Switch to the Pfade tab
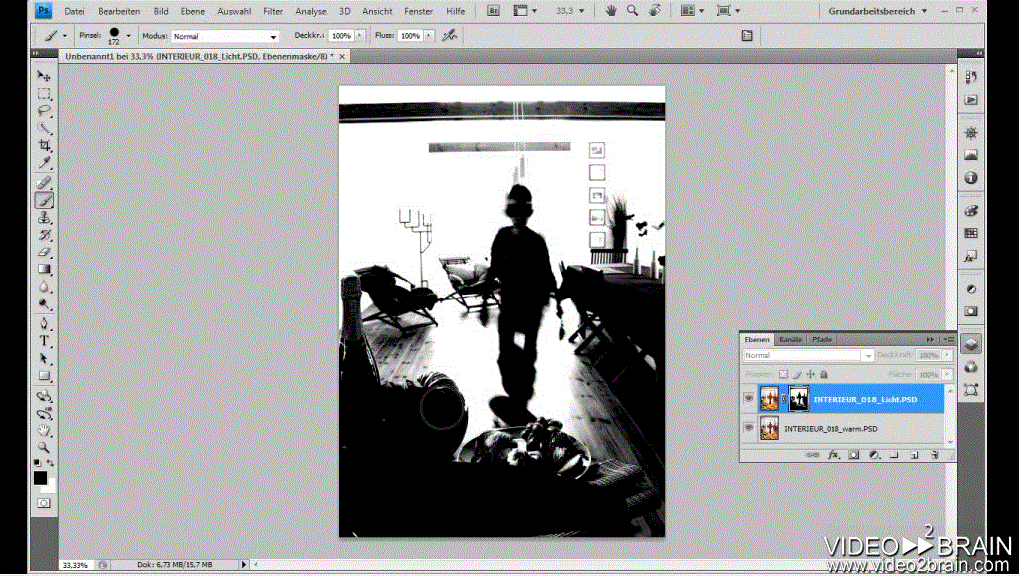 [822, 339]
